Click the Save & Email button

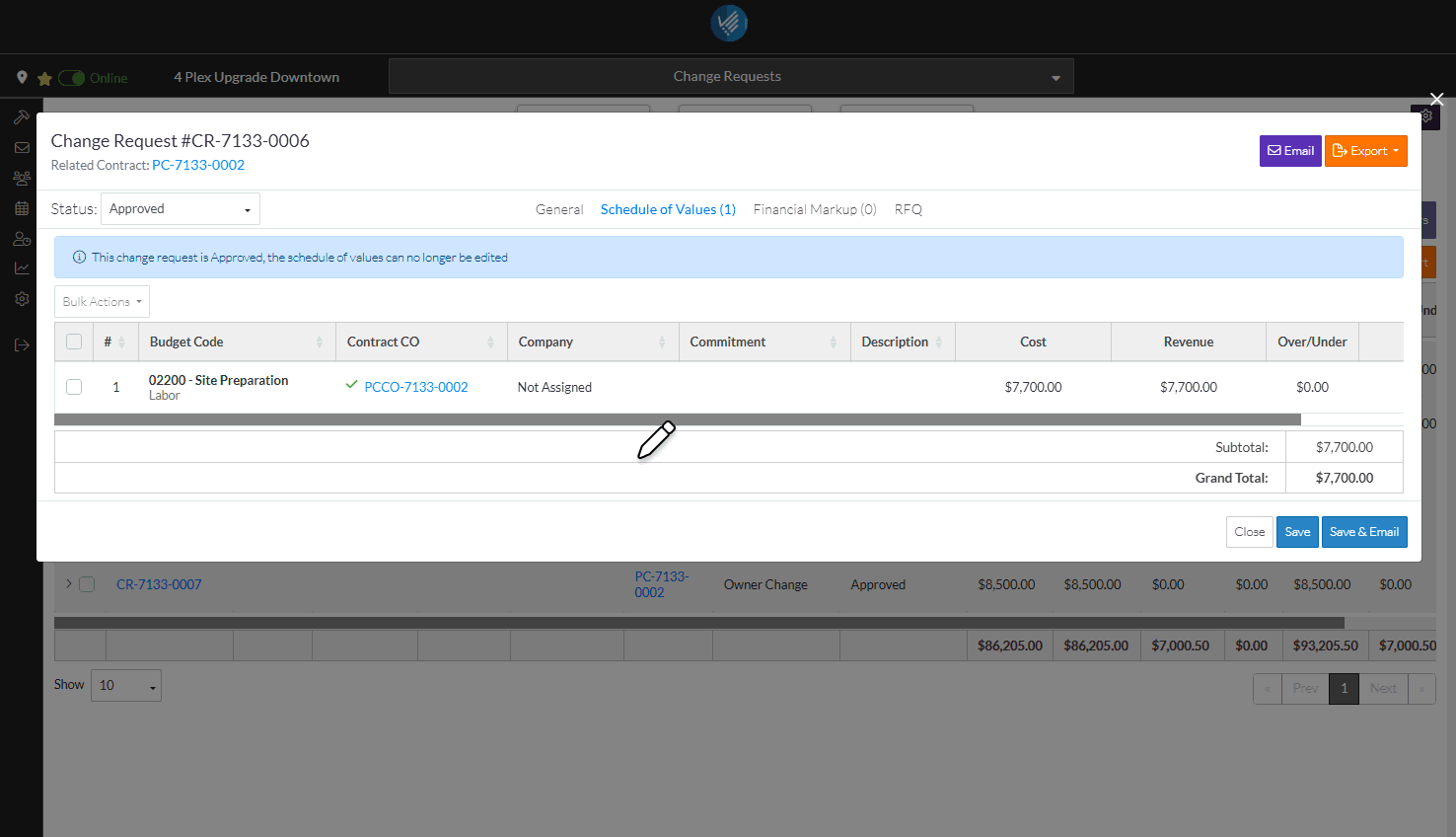pos(1364,532)
